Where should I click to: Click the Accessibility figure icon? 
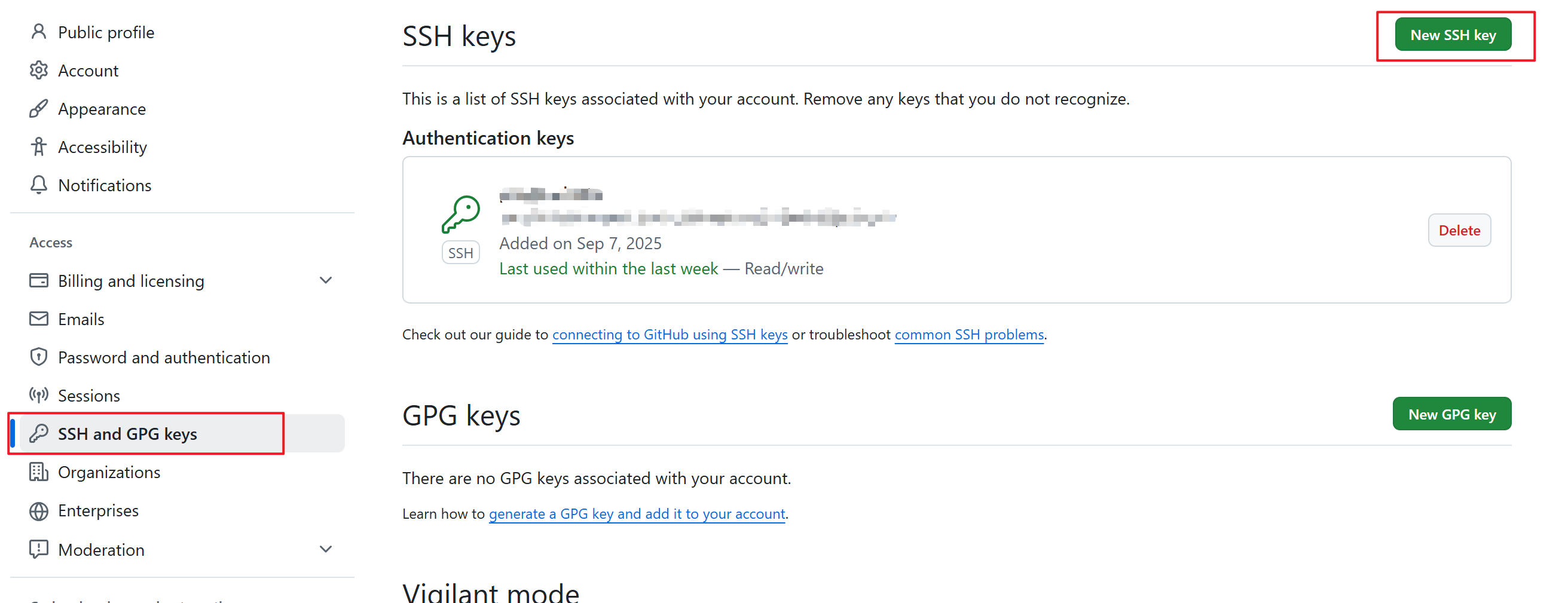(x=38, y=146)
